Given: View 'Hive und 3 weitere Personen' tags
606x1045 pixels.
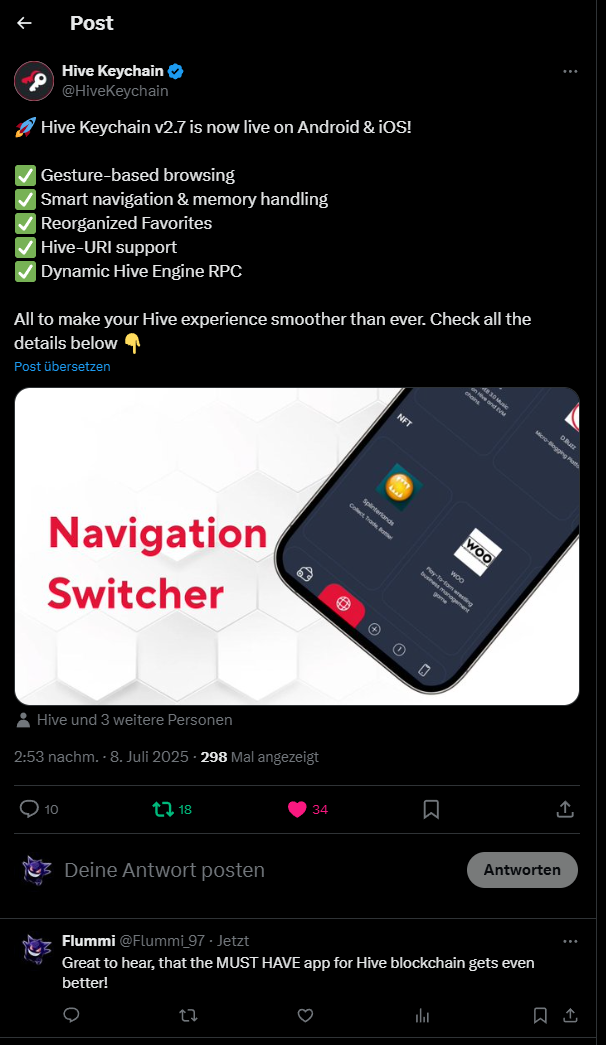Looking at the screenshot, I should coord(124,720).
